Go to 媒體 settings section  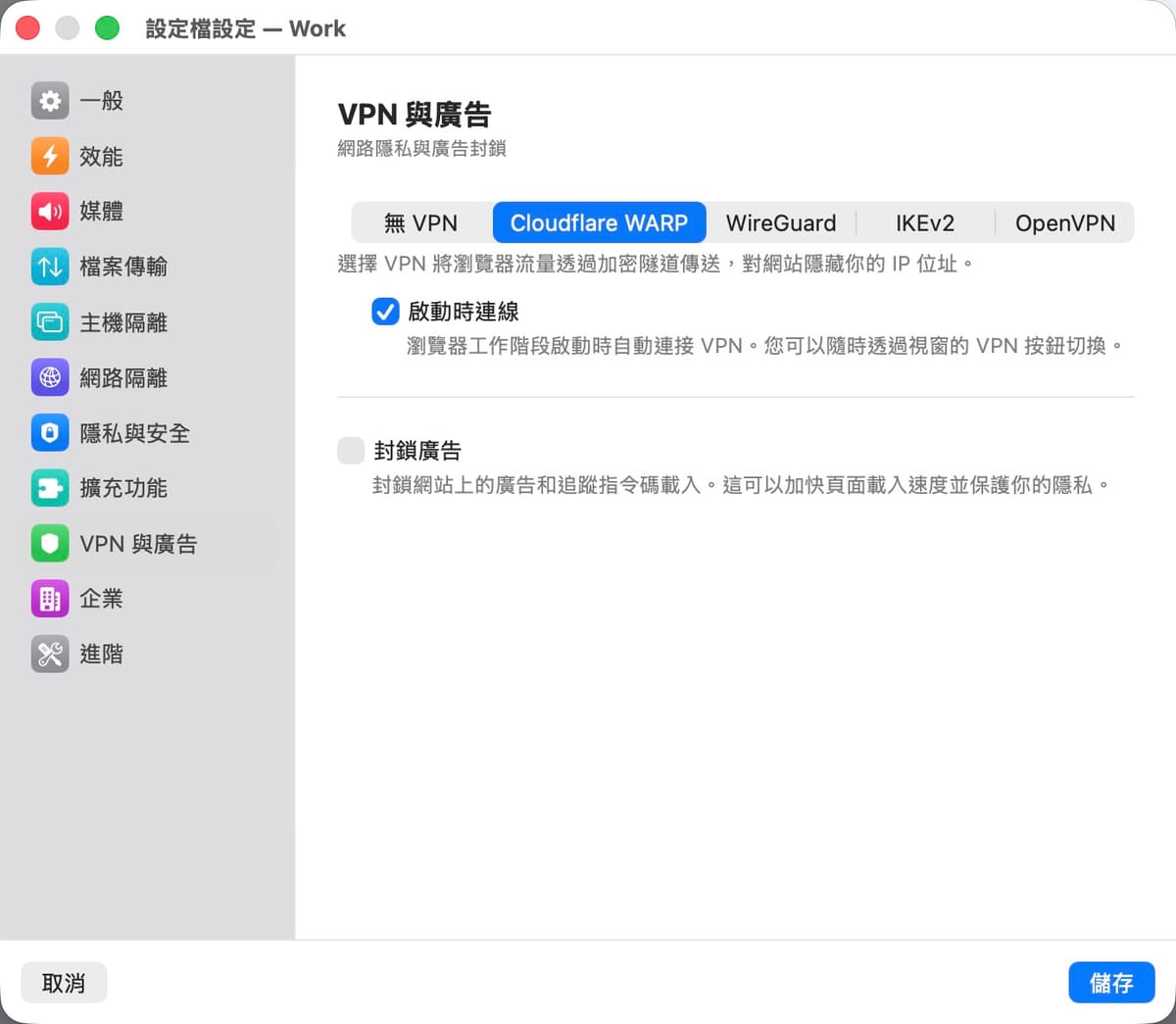tap(147, 211)
